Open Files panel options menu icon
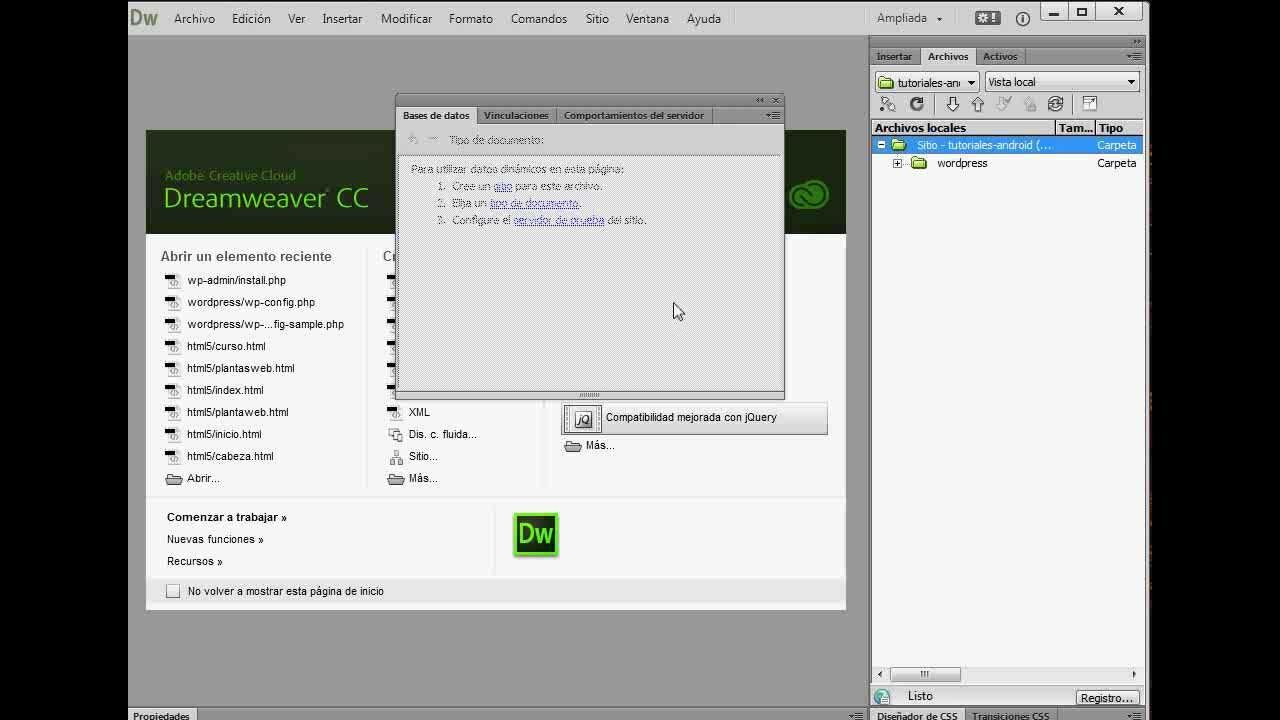Screen dimensions: 1280x720 pos(1133,56)
